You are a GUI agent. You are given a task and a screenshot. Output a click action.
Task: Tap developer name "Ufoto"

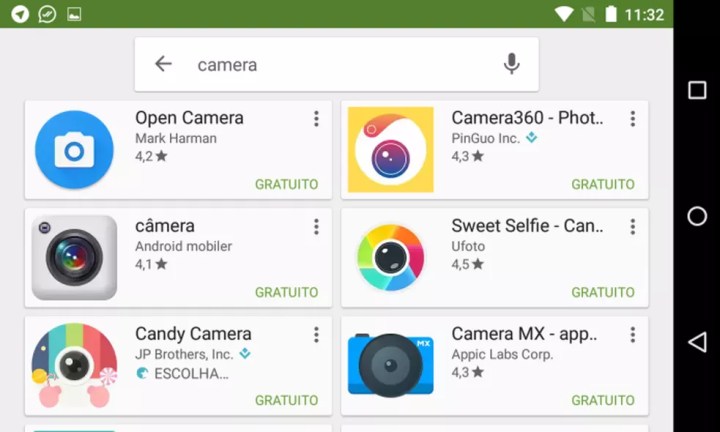[468, 246]
